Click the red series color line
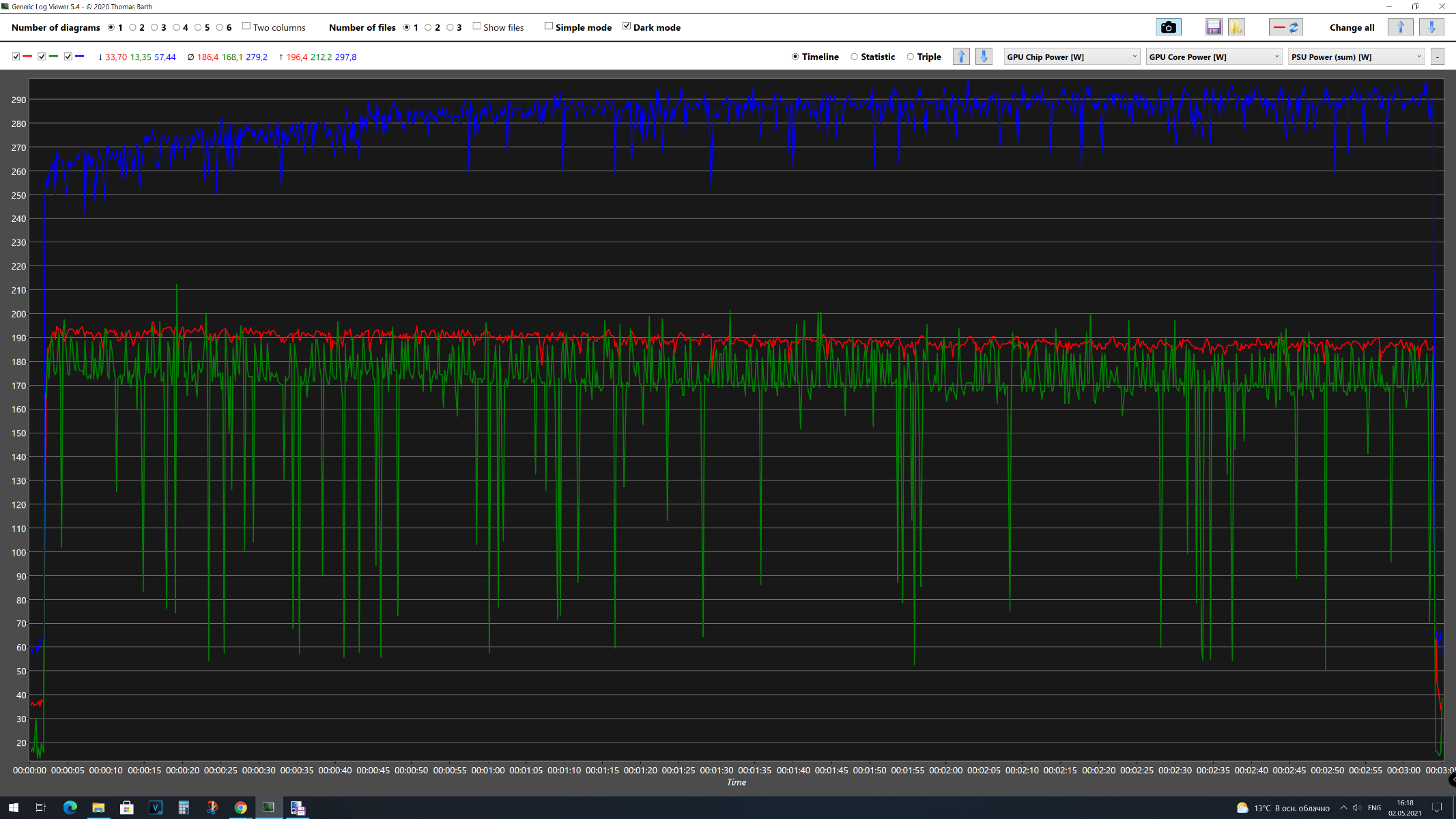The image size is (1456, 819). (x=27, y=57)
